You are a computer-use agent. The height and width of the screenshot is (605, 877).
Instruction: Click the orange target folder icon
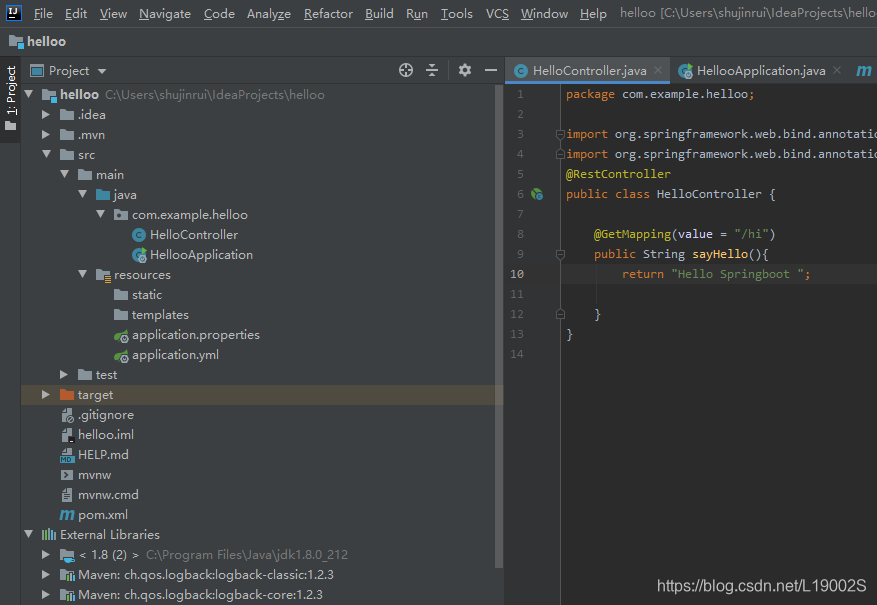(x=67, y=395)
